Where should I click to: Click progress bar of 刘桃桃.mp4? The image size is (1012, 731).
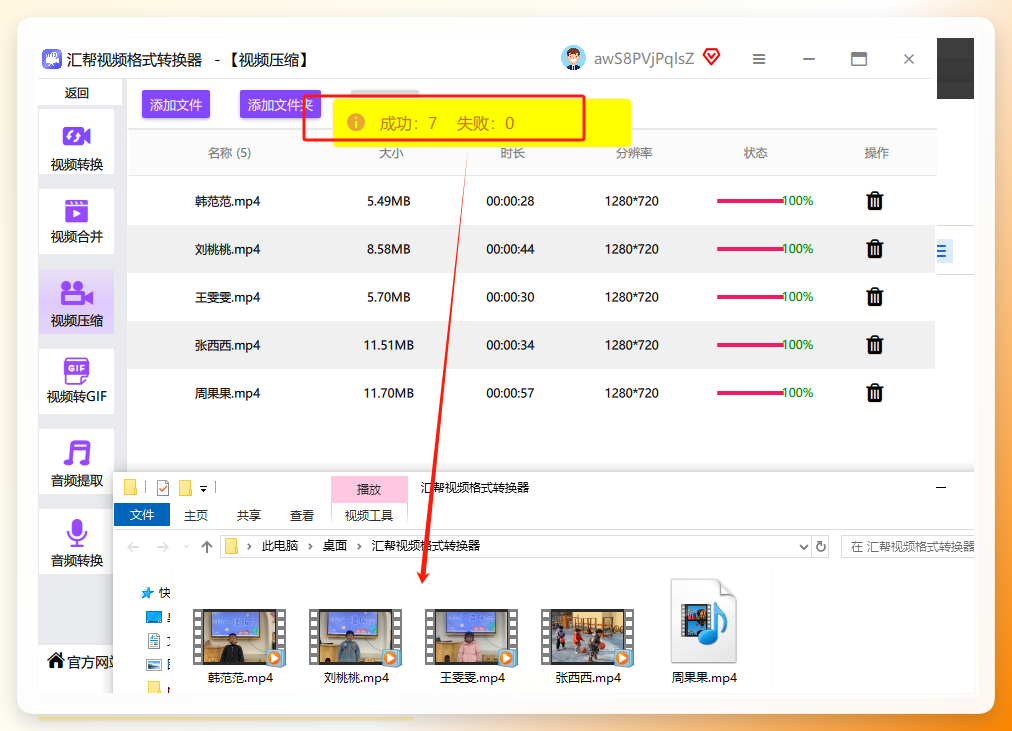point(749,248)
